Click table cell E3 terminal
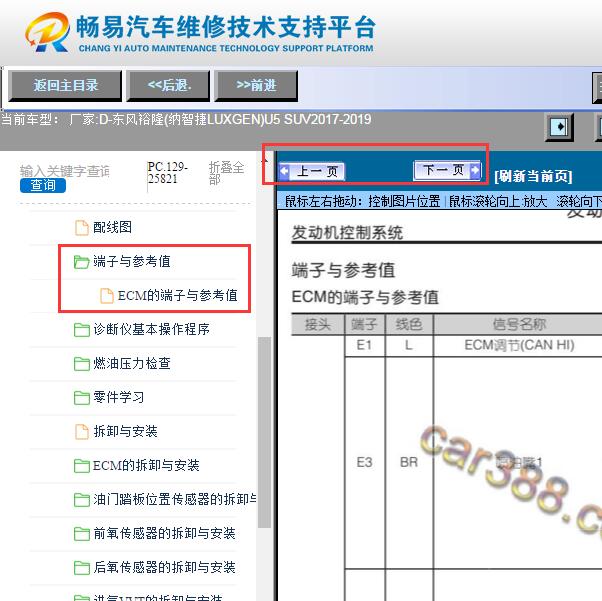This screenshot has width=602, height=601. [x=364, y=462]
